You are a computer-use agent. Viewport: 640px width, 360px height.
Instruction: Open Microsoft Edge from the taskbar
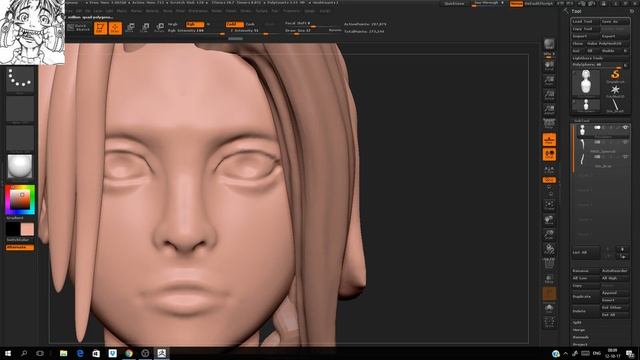pos(80,353)
